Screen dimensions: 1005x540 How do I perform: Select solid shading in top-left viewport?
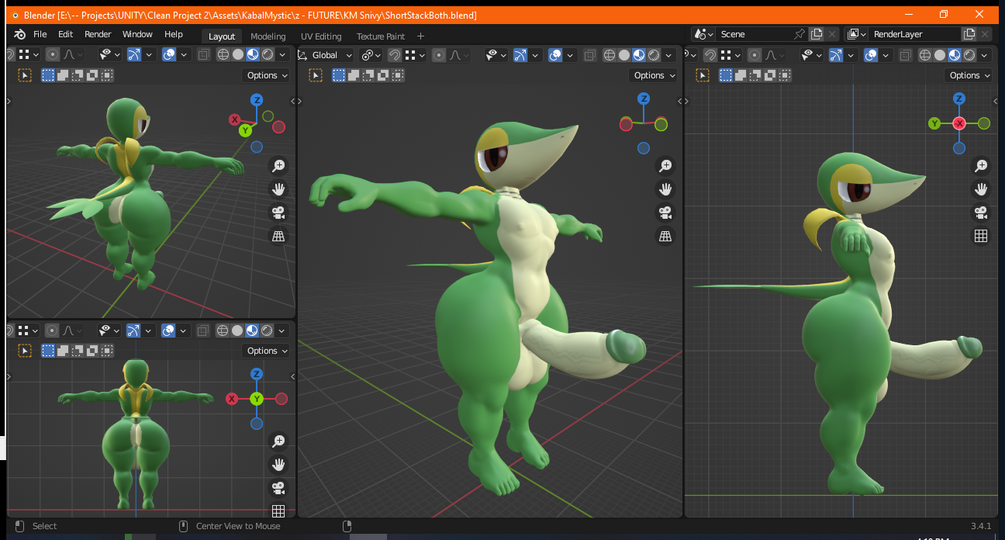click(x=238, y=55)
